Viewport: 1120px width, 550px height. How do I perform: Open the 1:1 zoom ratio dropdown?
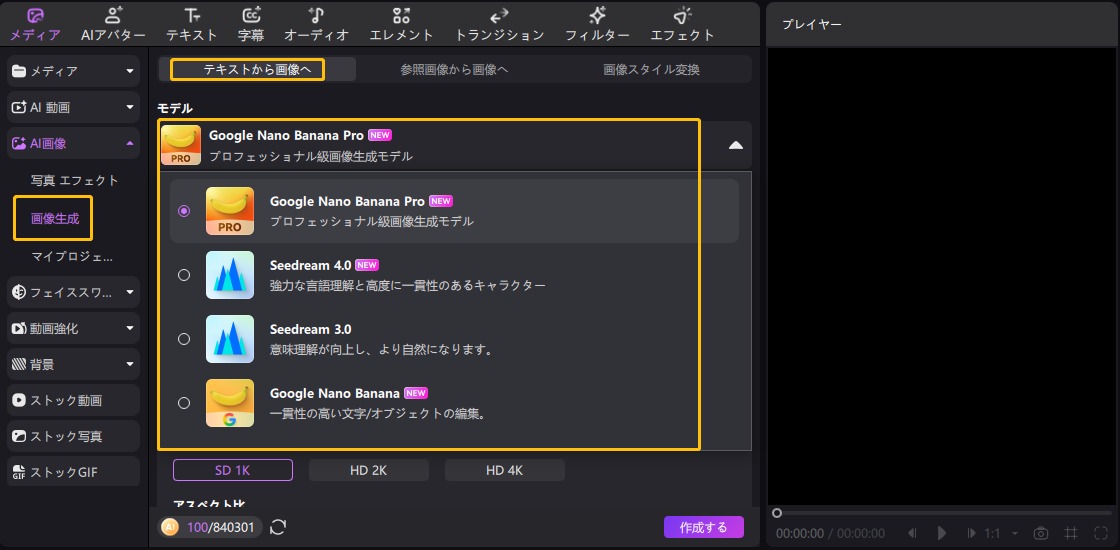(x=1001, y=533)
